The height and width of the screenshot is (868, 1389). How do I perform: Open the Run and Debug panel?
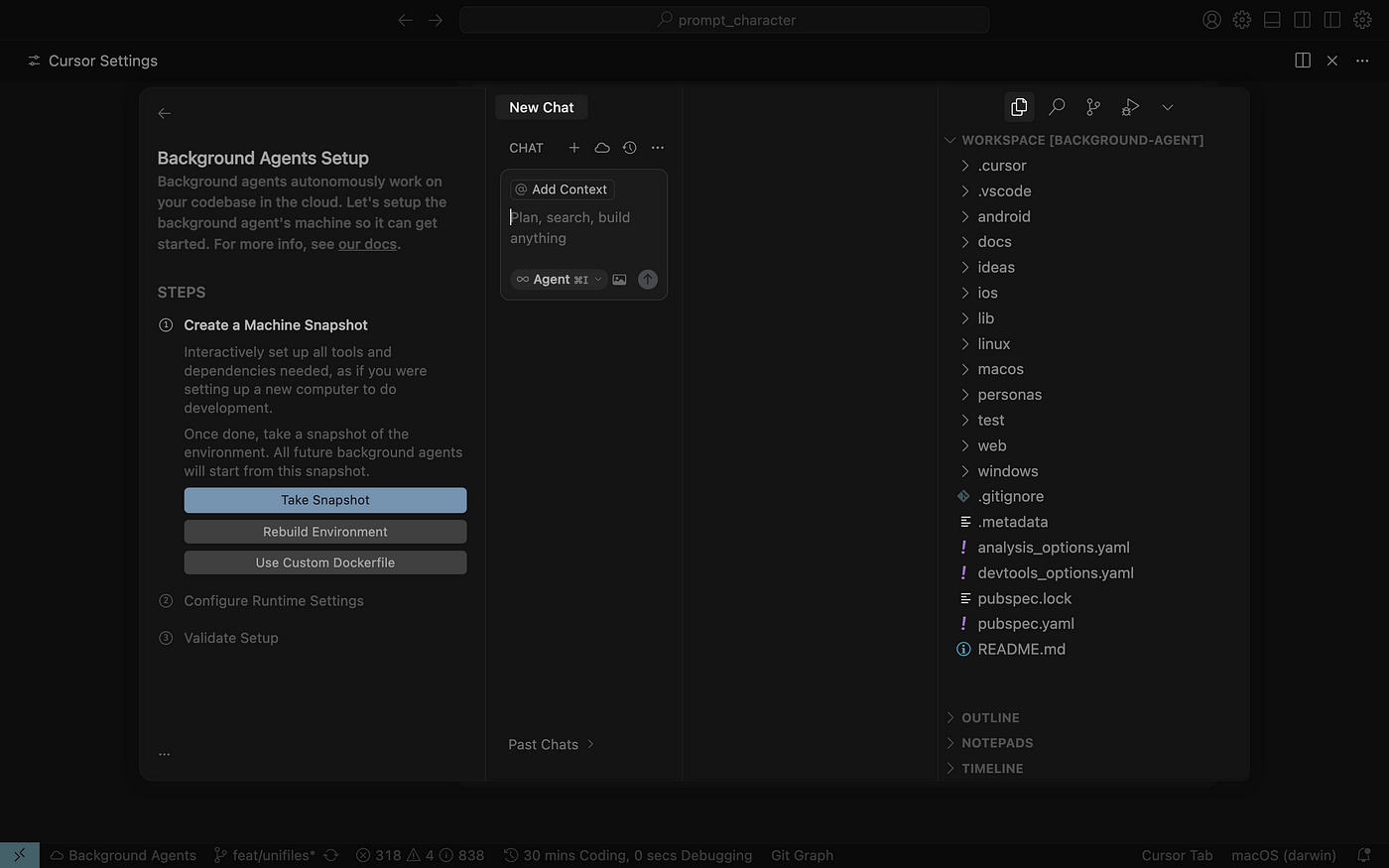1130,106
